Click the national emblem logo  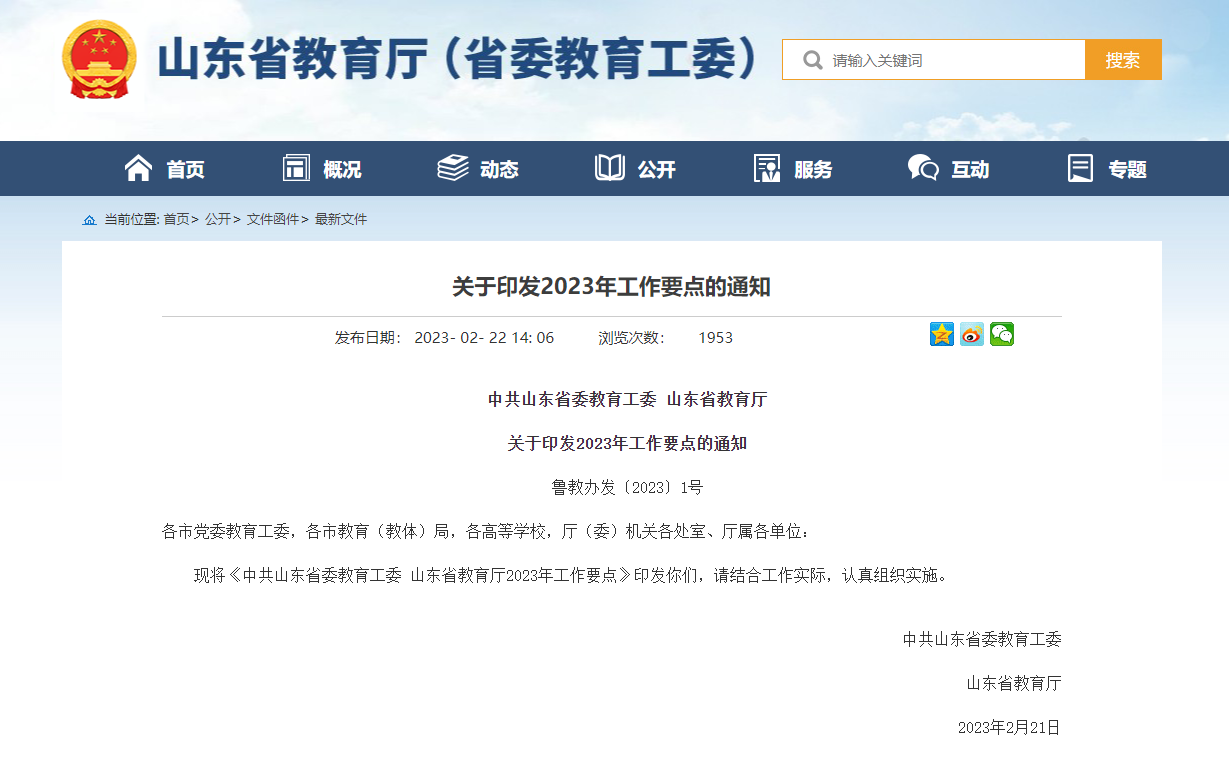point(98,60)
